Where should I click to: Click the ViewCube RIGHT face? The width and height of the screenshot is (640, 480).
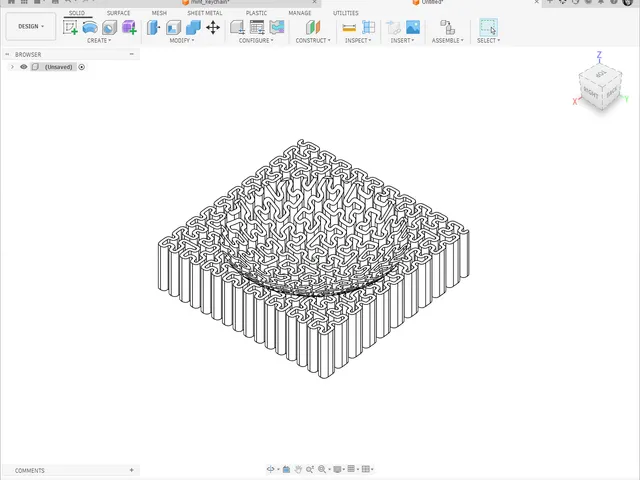(x=591, y=94)
